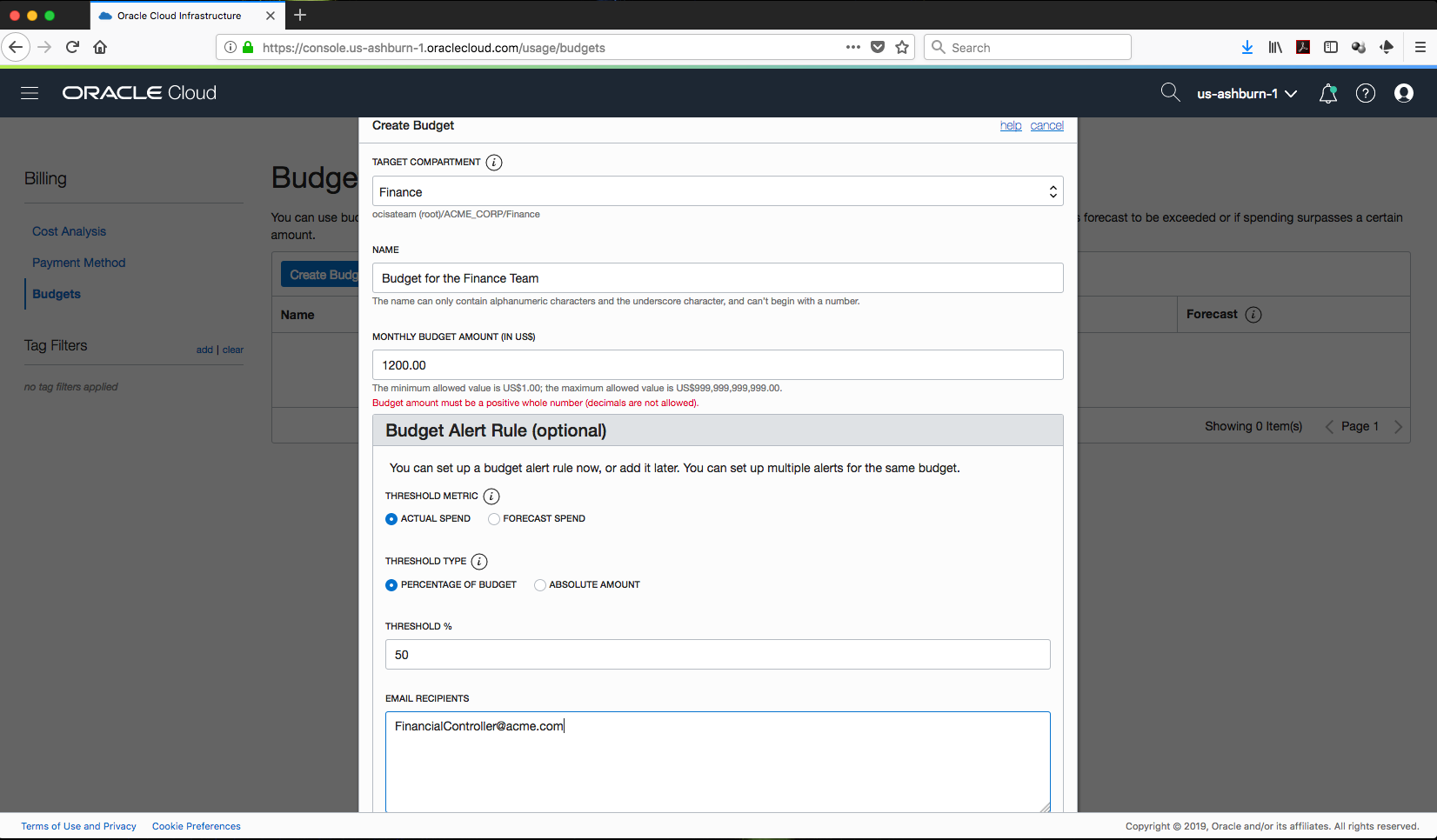1437x840 pixels.
Task: Open the browser downloads panel
Action: [1247, 47]
